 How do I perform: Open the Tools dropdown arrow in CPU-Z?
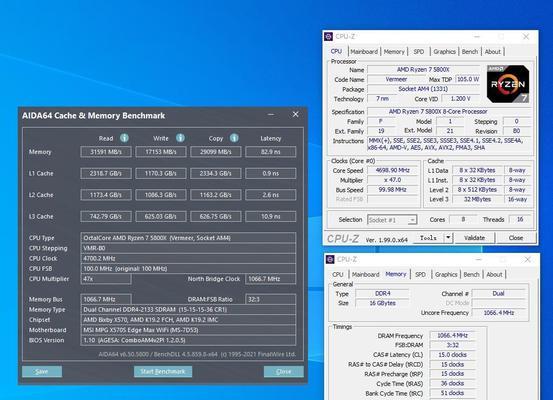(448, 238)
